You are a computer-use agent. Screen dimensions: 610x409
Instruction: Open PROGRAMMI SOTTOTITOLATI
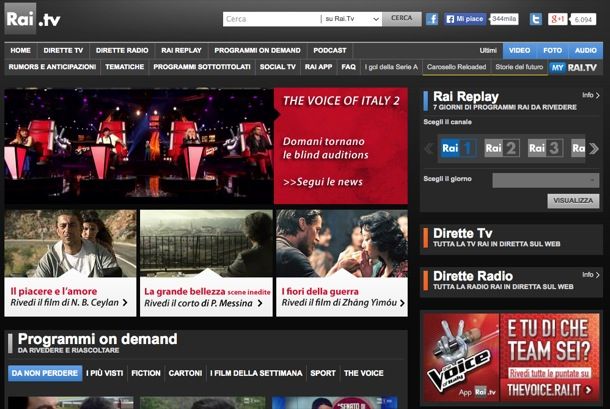click(202, 67)
